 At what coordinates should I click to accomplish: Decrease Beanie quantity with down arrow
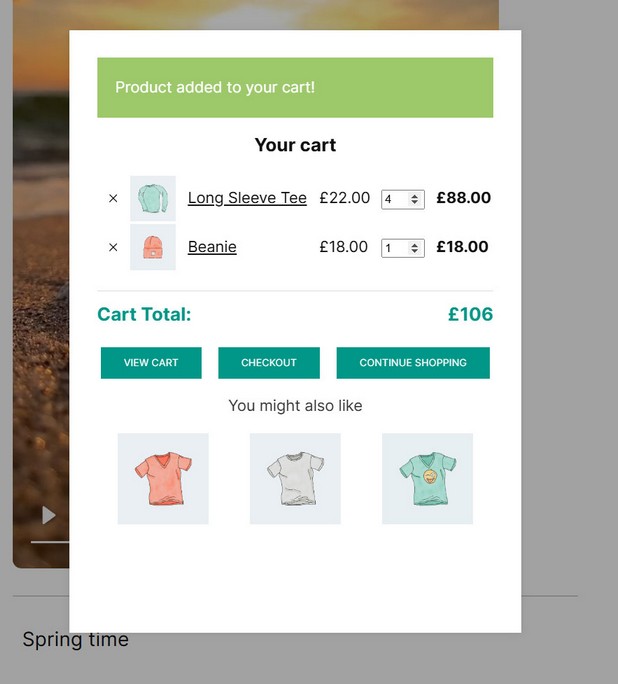[416, 252]
